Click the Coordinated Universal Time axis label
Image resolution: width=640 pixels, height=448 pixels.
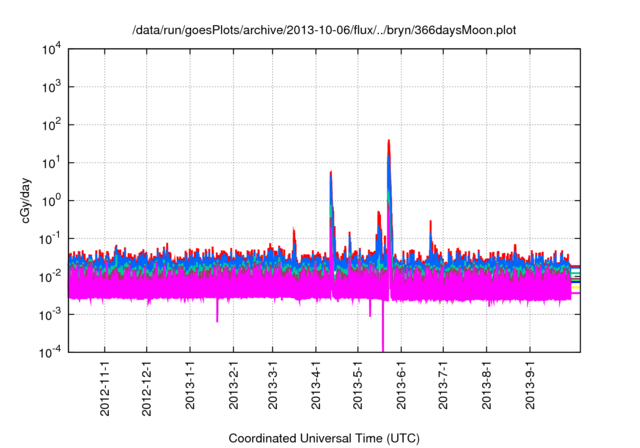[x=324, y=438]
